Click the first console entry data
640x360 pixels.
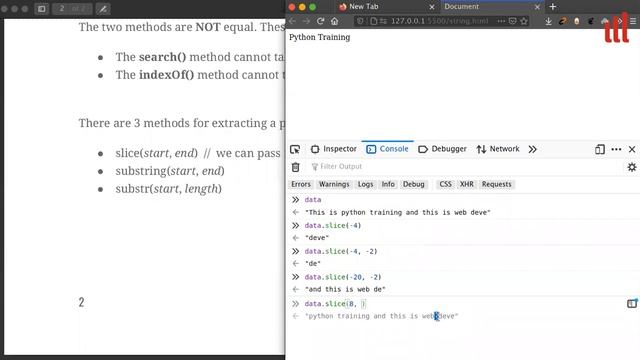(313, 200)
